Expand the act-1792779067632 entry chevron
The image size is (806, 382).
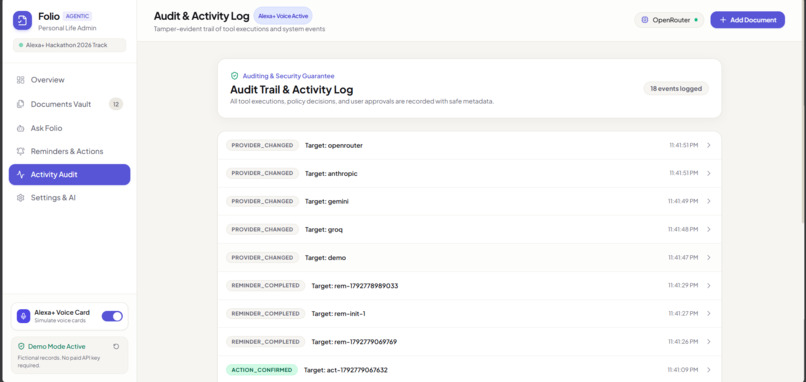click(708, 370)
